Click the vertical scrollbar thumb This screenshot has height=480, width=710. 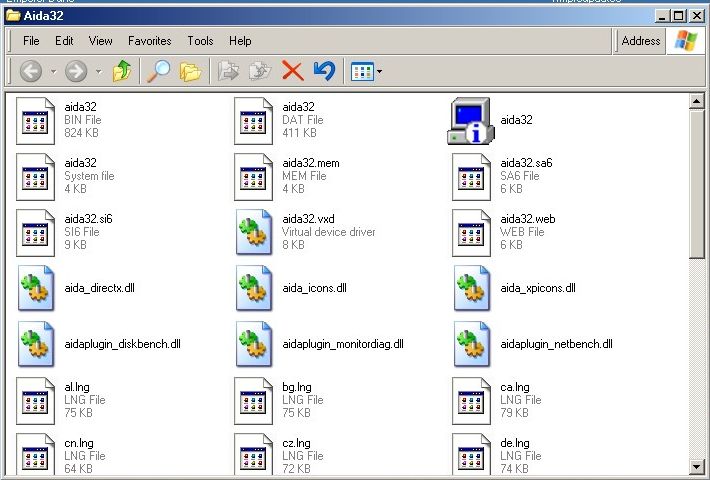697,184
